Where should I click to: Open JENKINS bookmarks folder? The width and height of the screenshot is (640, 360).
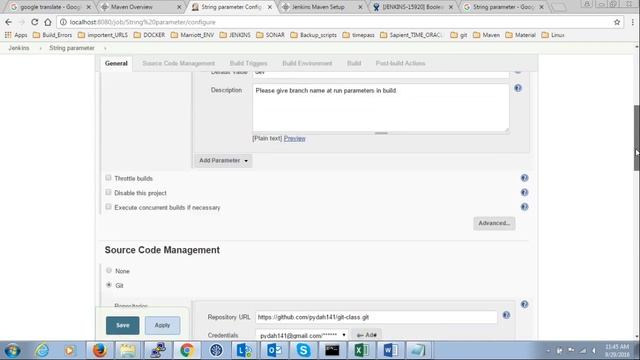[235, 35]
